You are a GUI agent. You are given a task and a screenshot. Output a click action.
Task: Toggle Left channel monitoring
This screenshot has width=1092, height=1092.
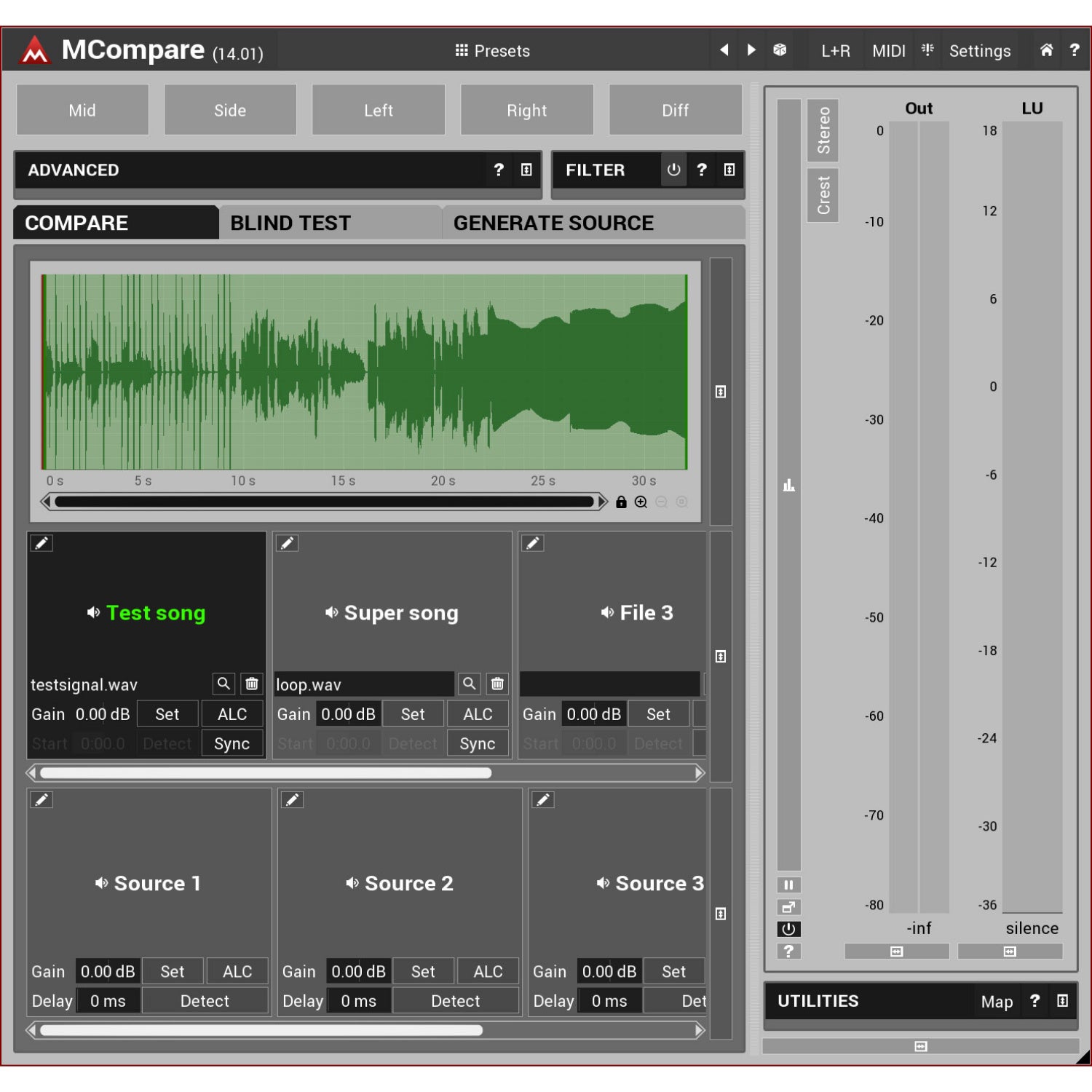click(x=379, y=110)
